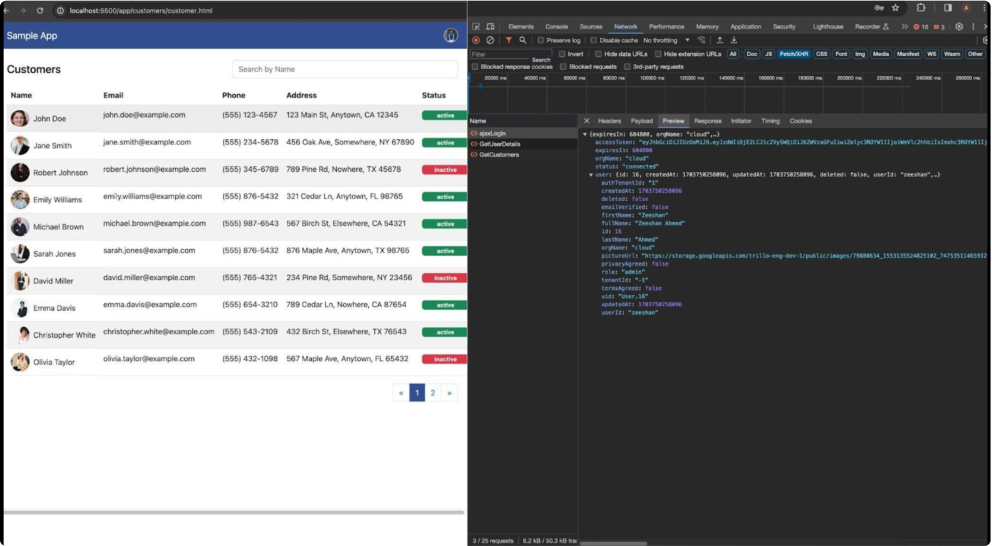Toggle the red network filter funnel icon
Image resolution: width=992 pixels, height=546 pixels.
pos(508,40)
